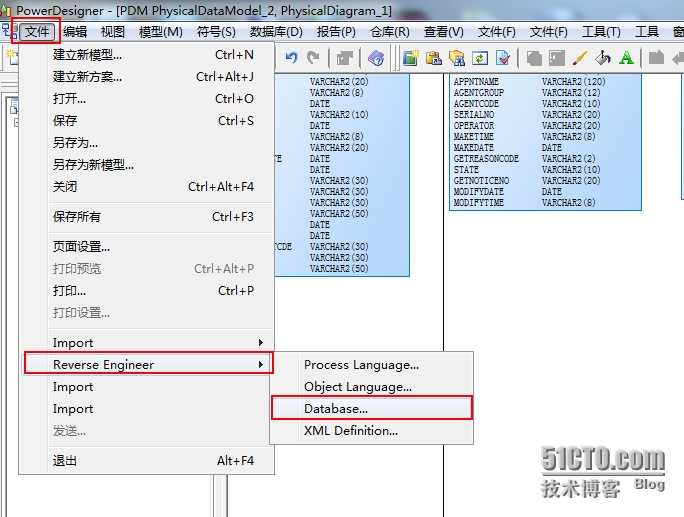The height and width of the screenshot is (517, 684).
Task: Click the paste as shortcut icon
Action: pos(434,58)
